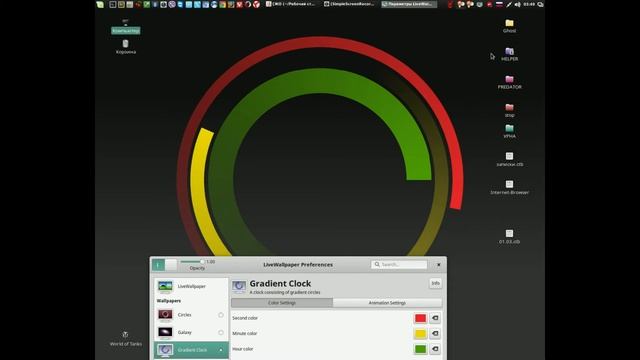Open the yellow Minute color swatch

(420, 333)
